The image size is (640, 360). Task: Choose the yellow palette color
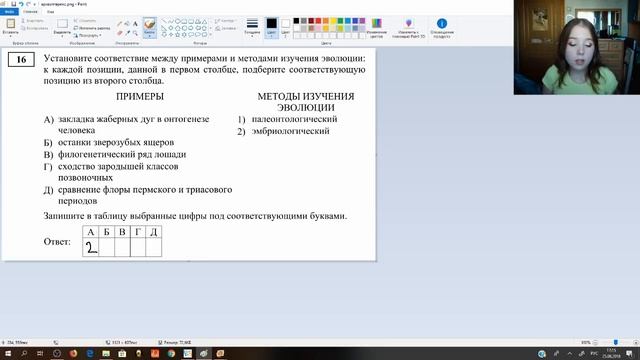tap(333, 21)
